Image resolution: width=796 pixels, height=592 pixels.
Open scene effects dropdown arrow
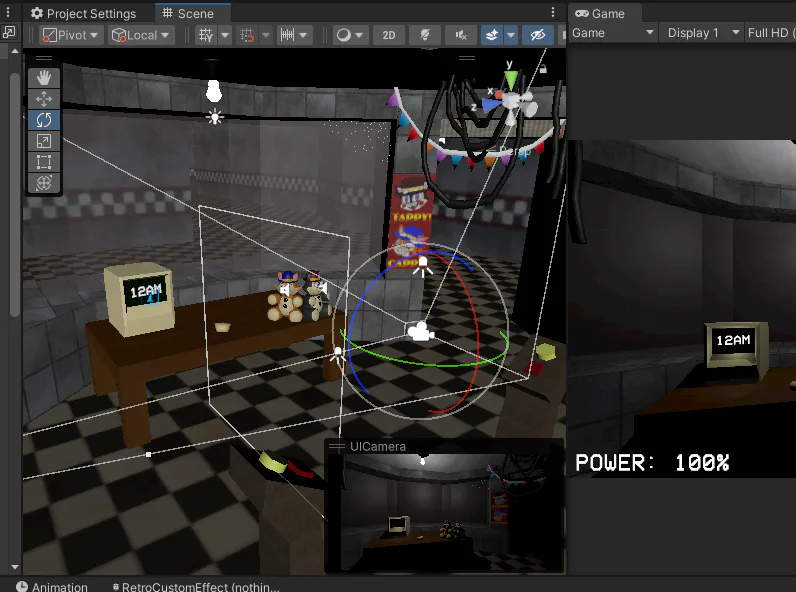[511, 35]
